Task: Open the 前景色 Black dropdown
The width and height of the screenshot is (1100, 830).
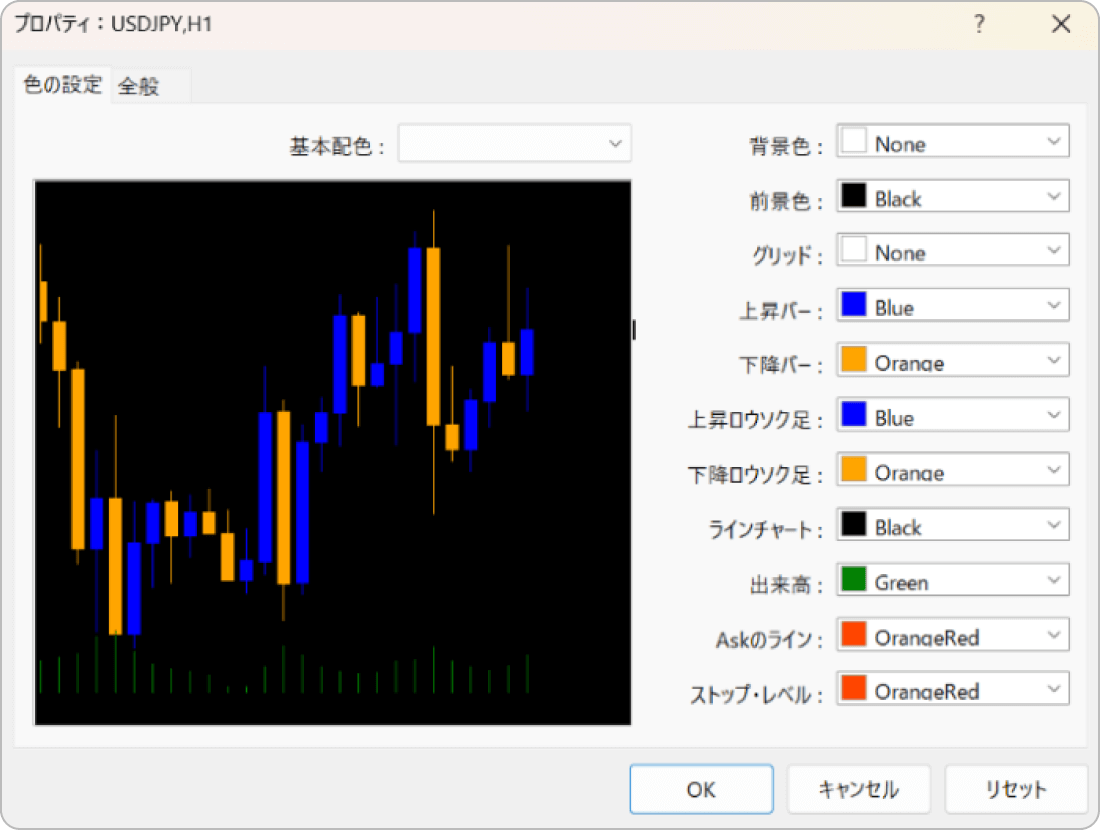Action: click(x=952, y=196)
